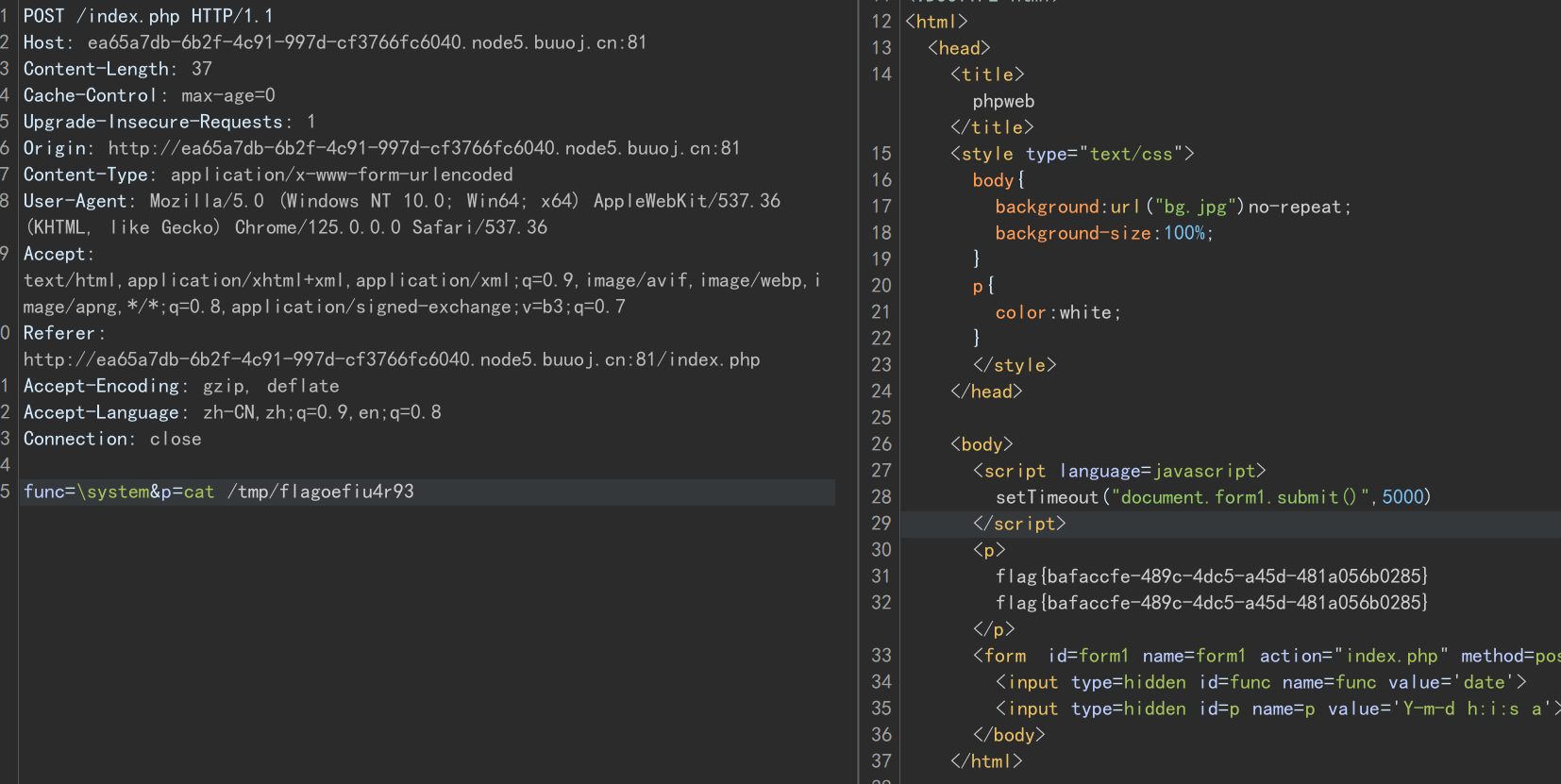Select the Upgrade-Insecure-Requests header line
The image size is (1561, 784).
pyautogui.click(x=170, y=122)
